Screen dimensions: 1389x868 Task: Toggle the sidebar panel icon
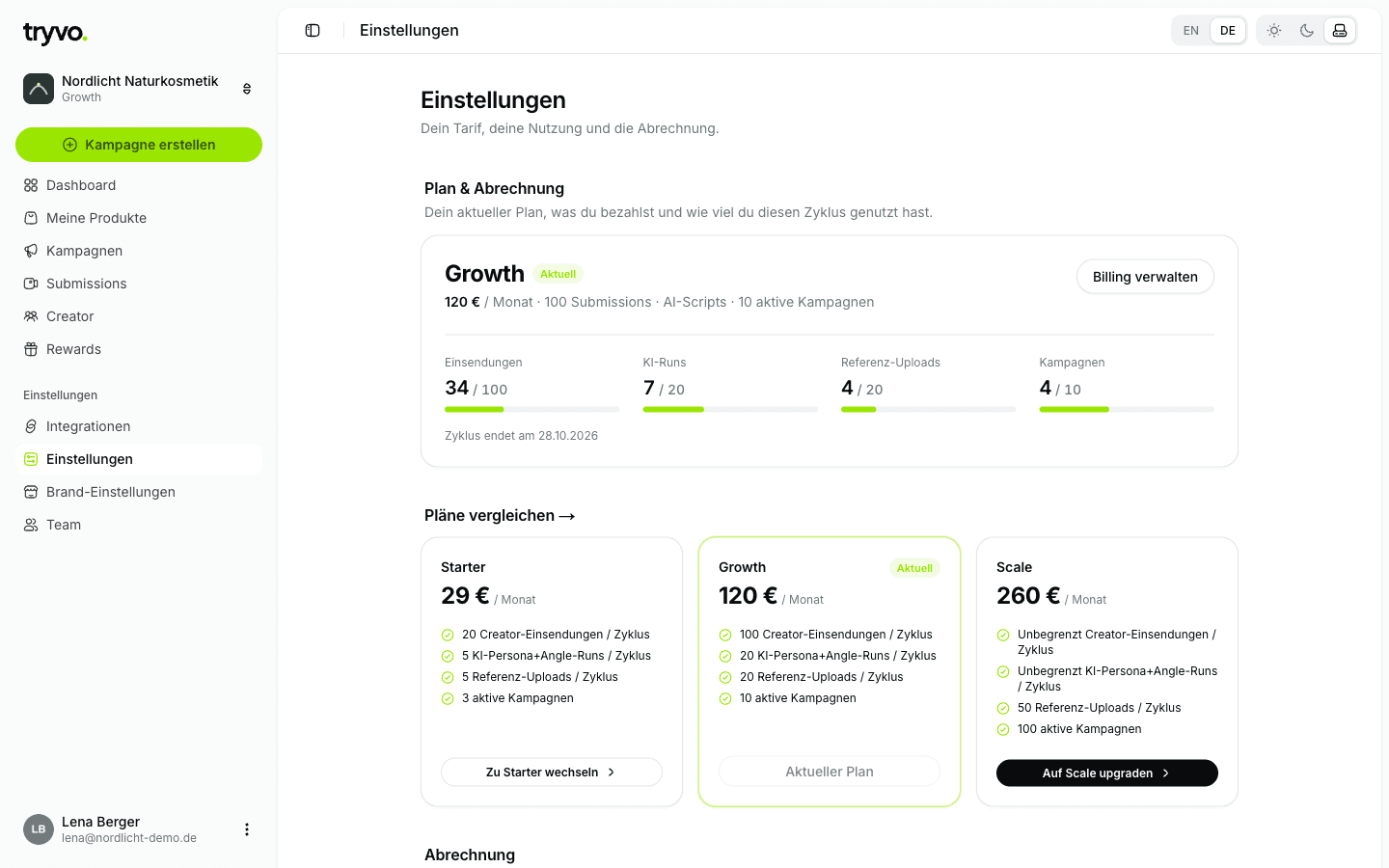[x=313, y=31]
